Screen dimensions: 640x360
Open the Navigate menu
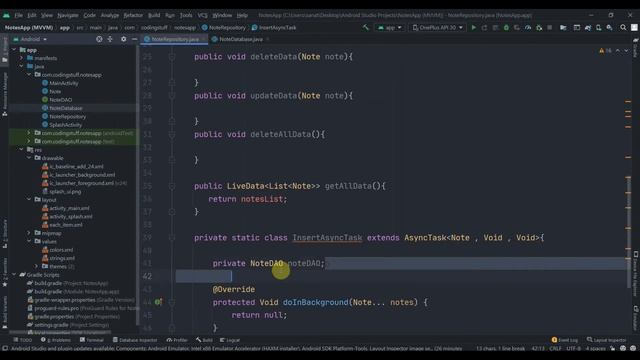[x=68, y=15]
